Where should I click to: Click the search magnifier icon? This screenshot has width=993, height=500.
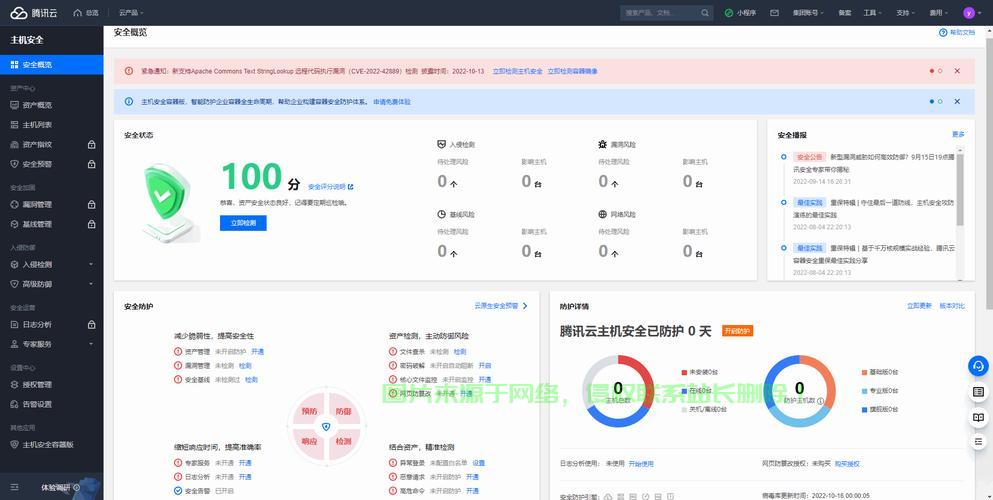(705, 13)
